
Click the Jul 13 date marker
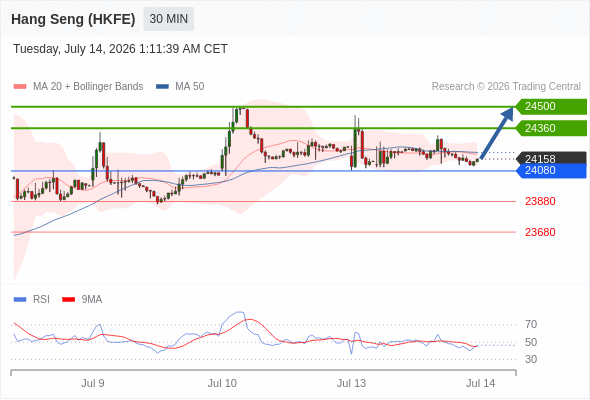(x=351, y=383)
